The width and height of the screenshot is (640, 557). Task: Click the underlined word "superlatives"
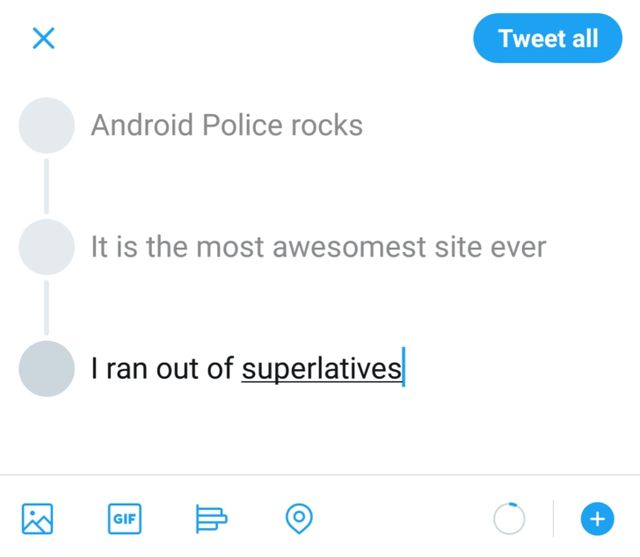tap(320, 369)
